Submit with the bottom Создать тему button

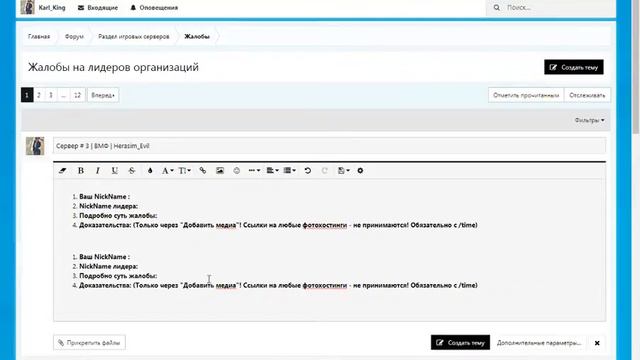460,342
